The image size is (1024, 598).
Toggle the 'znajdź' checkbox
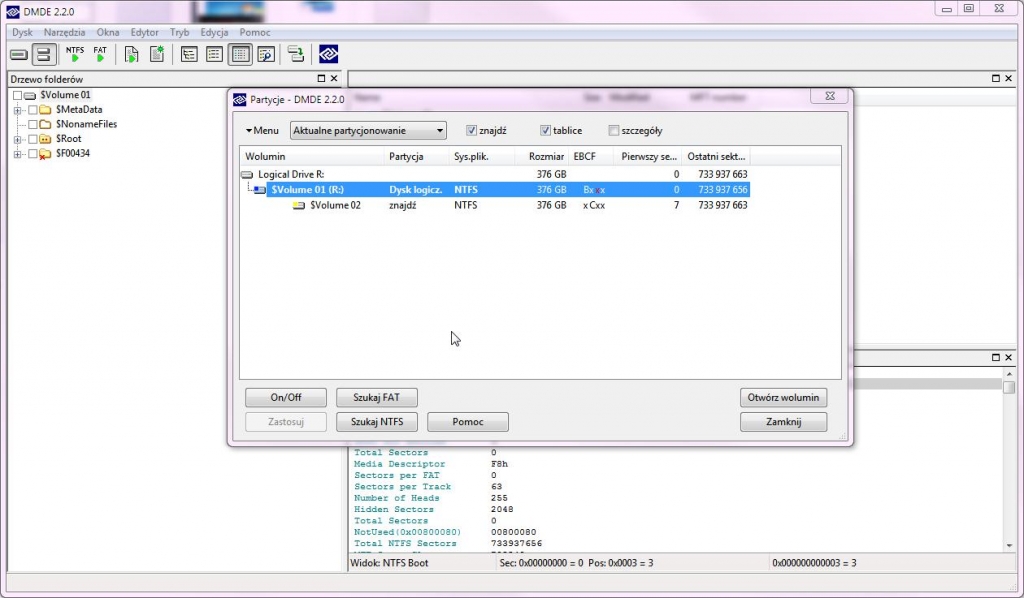click(x=472, y=131)
